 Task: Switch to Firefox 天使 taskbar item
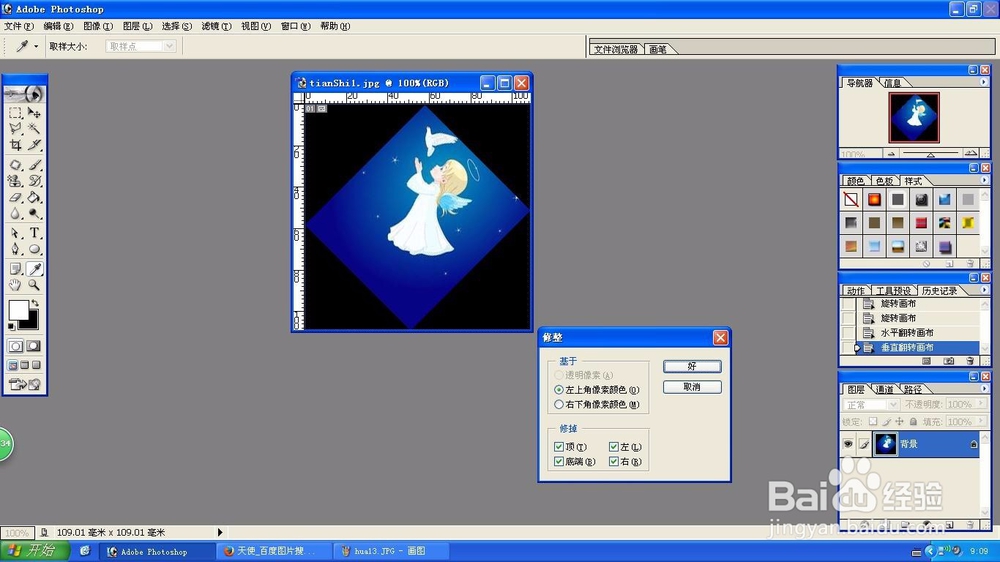pos(274,551)
